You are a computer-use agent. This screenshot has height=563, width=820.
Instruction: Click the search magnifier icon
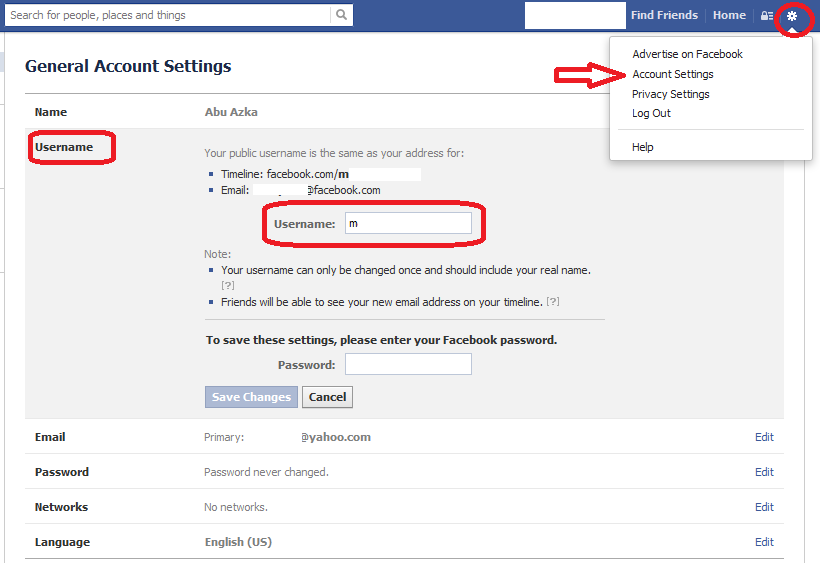pos(341,15)
